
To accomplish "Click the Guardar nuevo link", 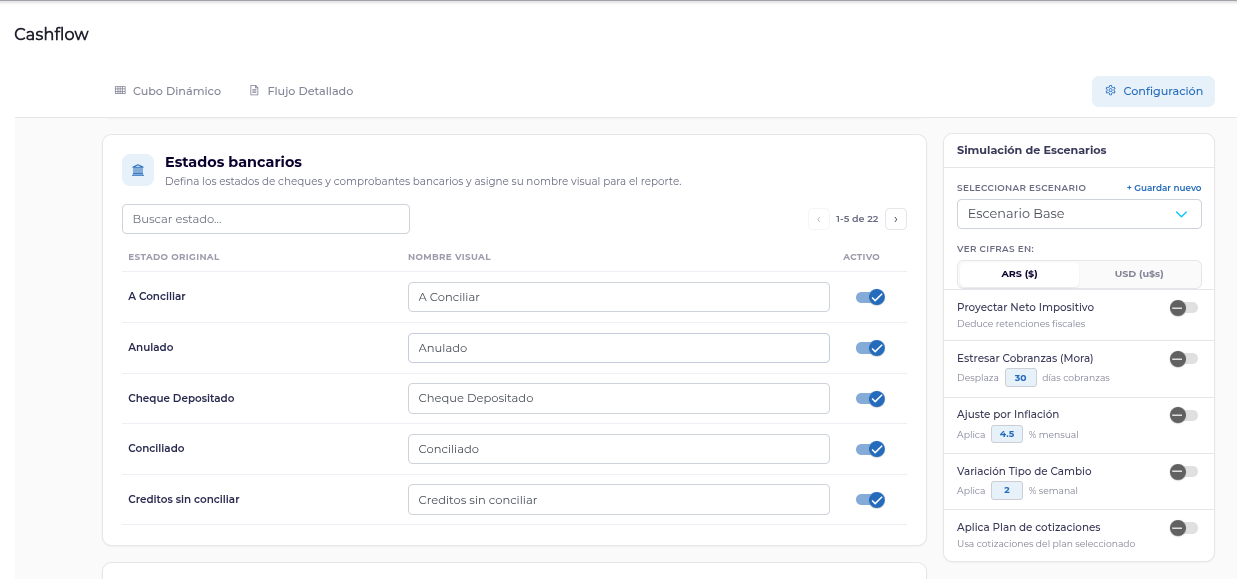I will pos(1164,188).
